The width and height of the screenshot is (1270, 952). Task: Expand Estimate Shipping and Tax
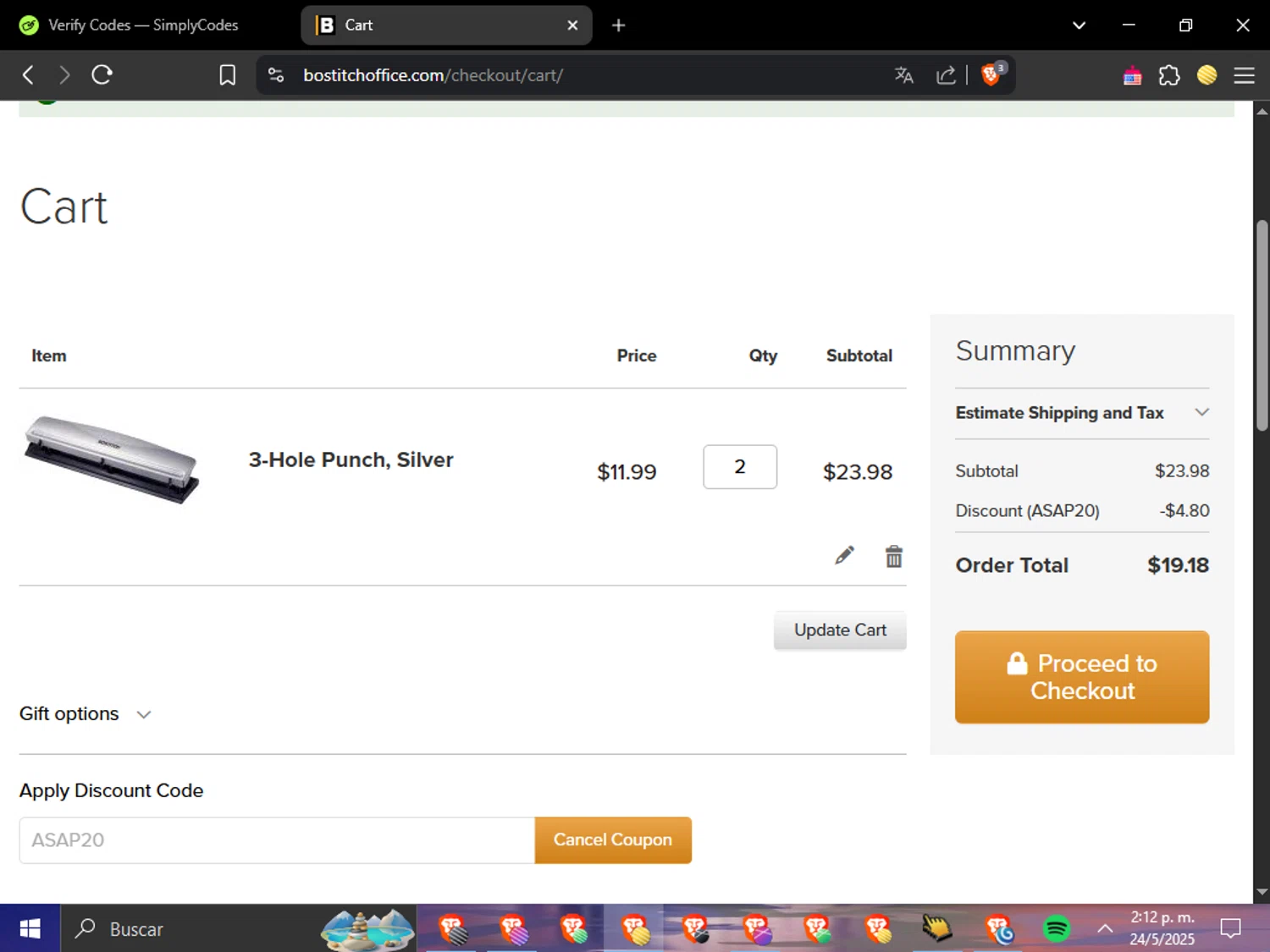(1082, 413)
